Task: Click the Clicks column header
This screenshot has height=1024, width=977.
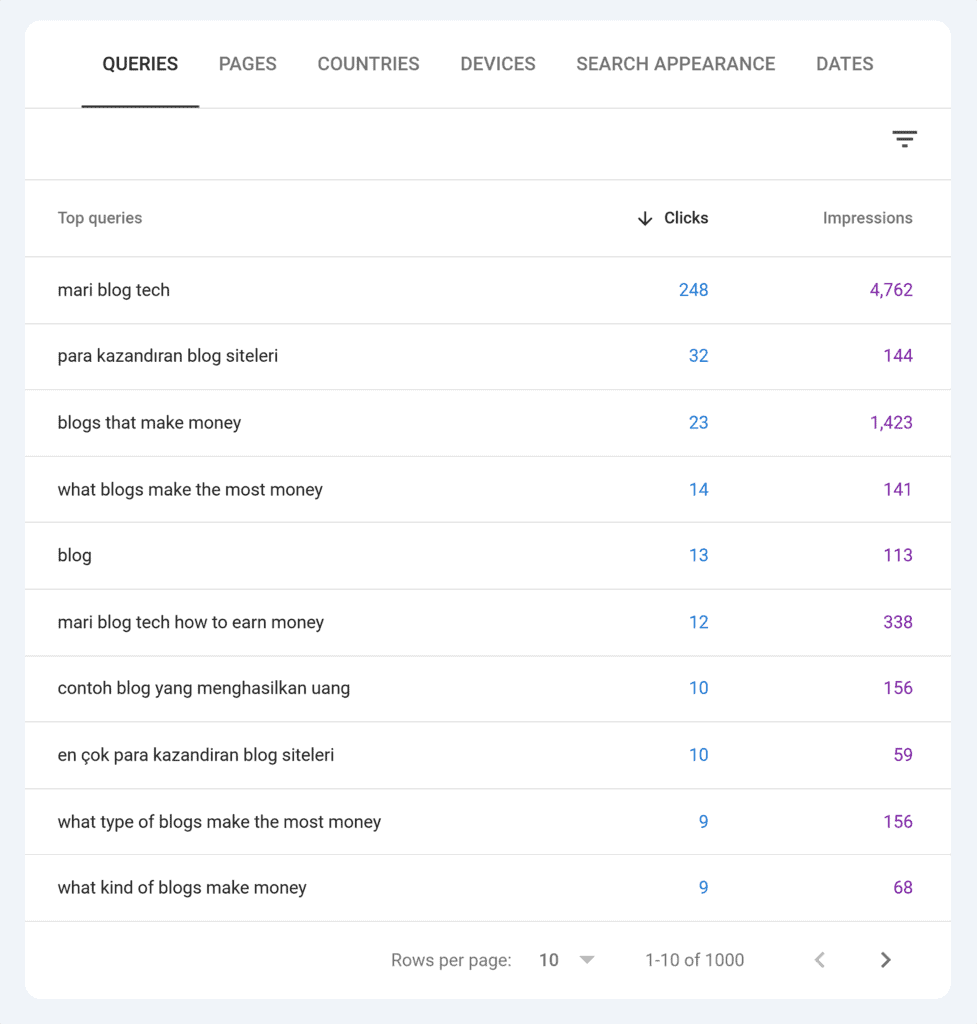Action: (685, 218)
